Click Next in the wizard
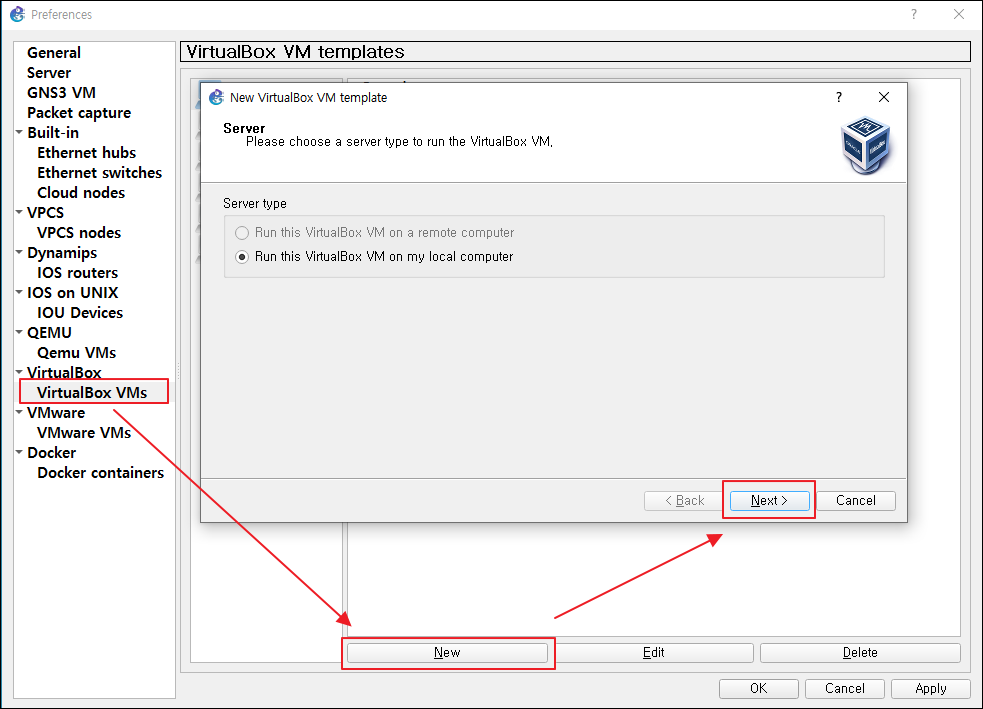 coord(769,500)
